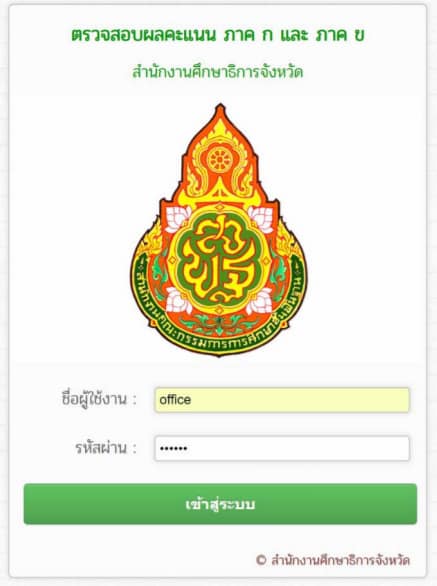The width and height of the screenshot is (437, 586).
Task: Click the upper-left white lotus in emblem
Action: tap(177, 218)
